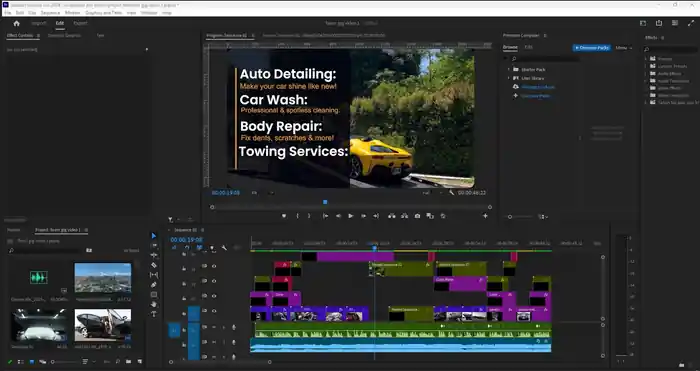Viewport: 700px width, 371px height.
Task: Select the Pen tool
Action: 154,285
